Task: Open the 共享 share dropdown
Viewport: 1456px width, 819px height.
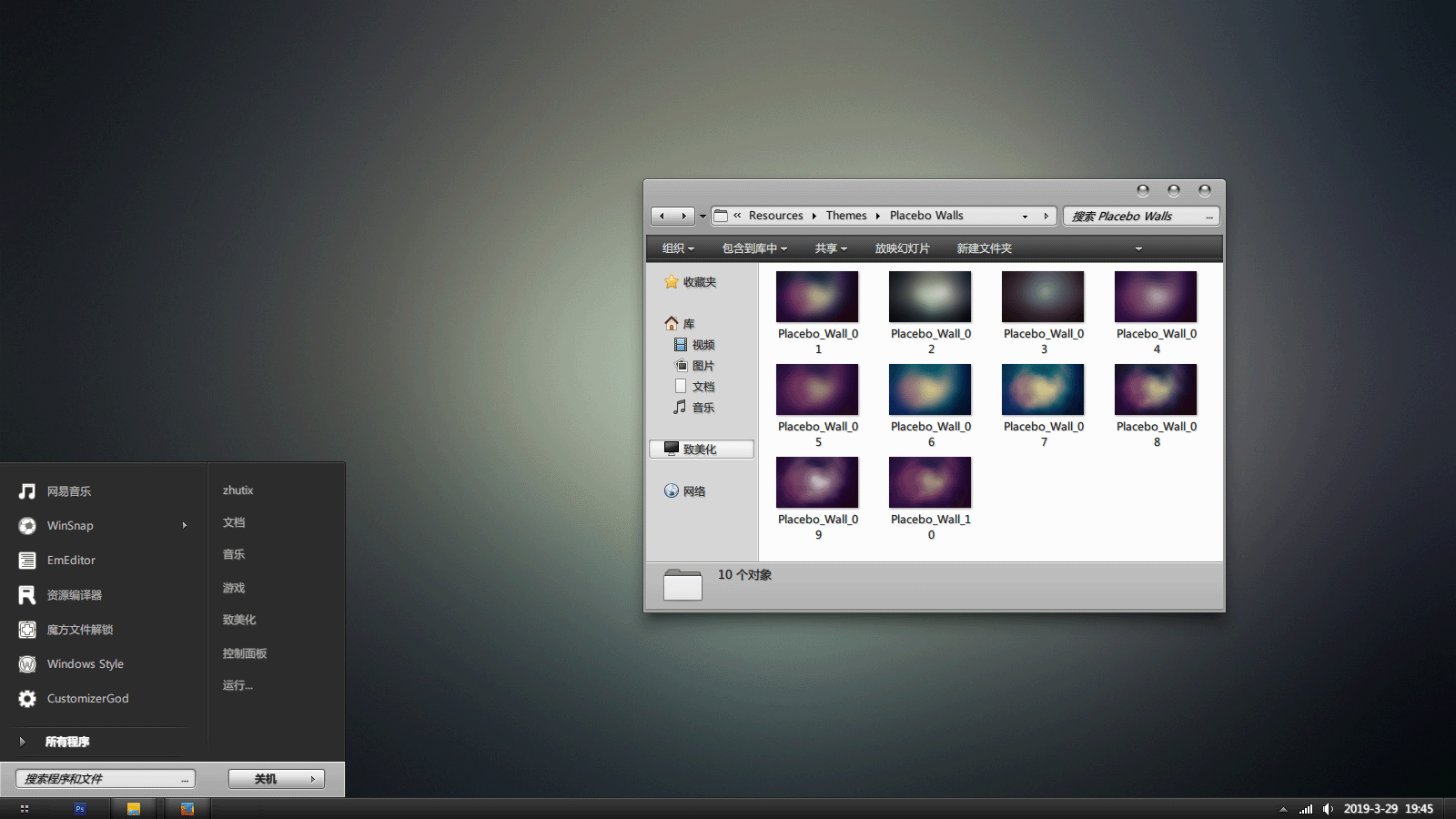Action: 831,248
